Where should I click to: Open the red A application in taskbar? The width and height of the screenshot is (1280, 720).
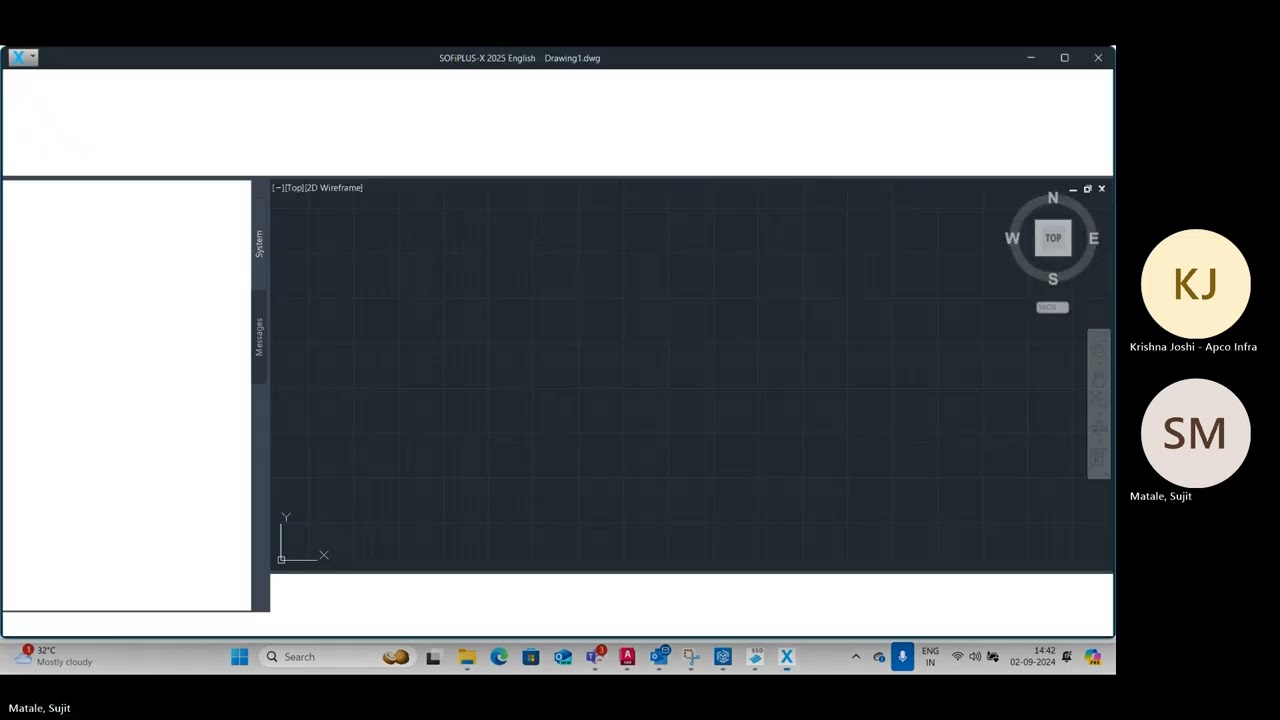pyautogui.click(x=627, y=657)
